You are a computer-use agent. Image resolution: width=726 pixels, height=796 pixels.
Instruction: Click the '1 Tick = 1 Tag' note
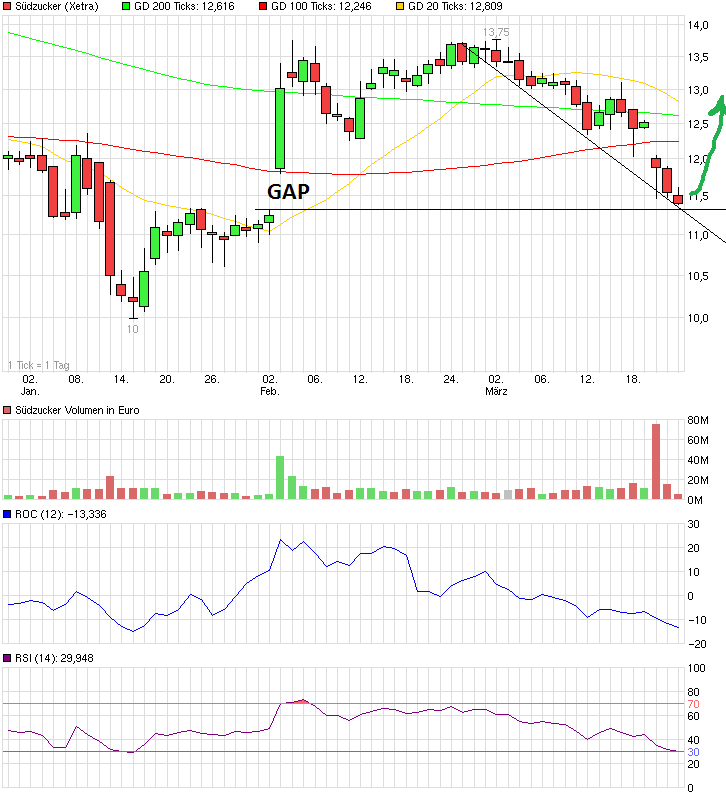(39, 365)
